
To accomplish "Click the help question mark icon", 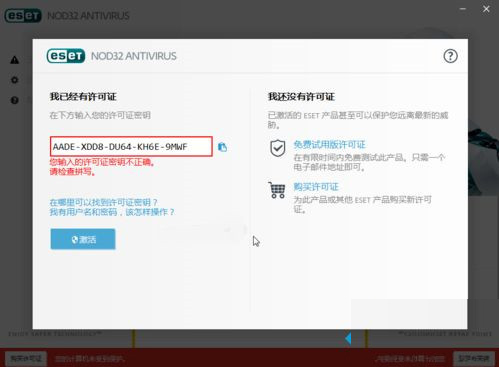I will coord(450,56).
